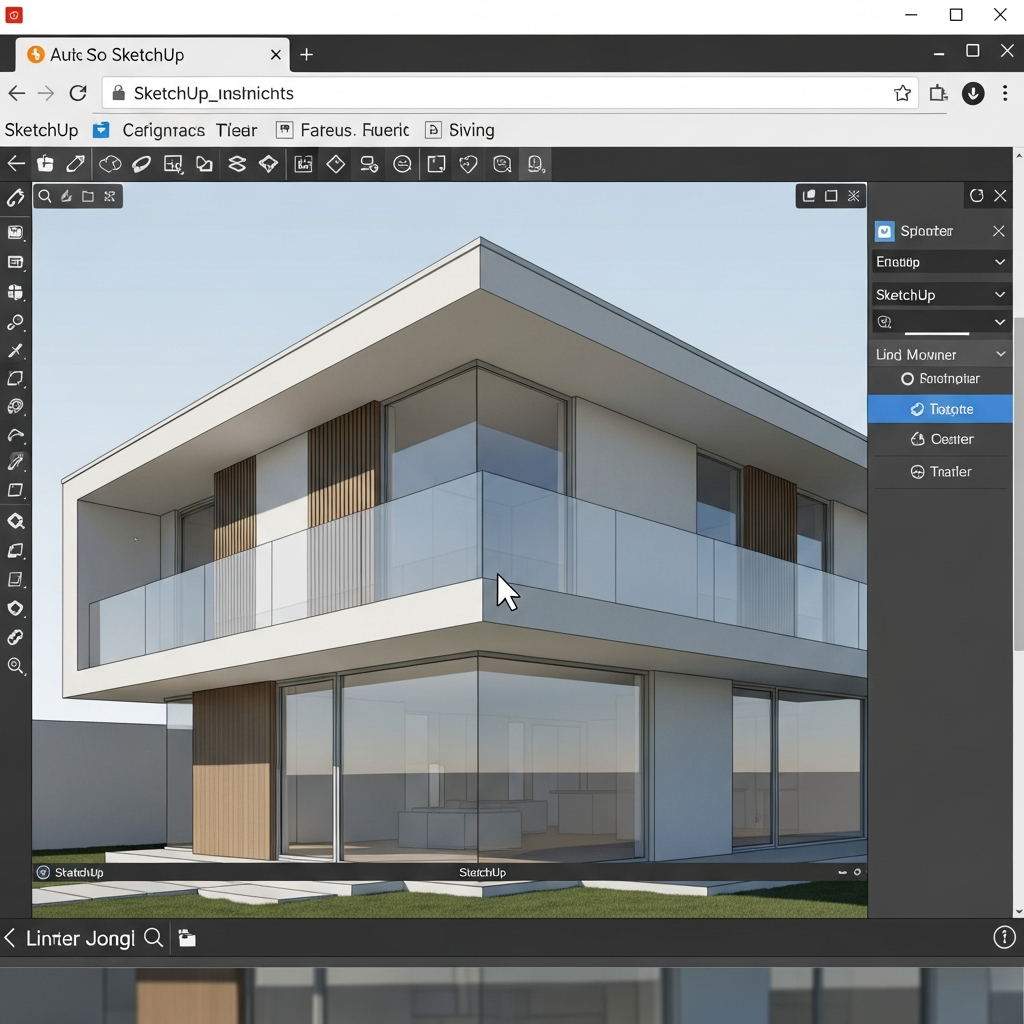
Task: Click the magnifier icon at viewport top-left
Action: pos(45,196)
